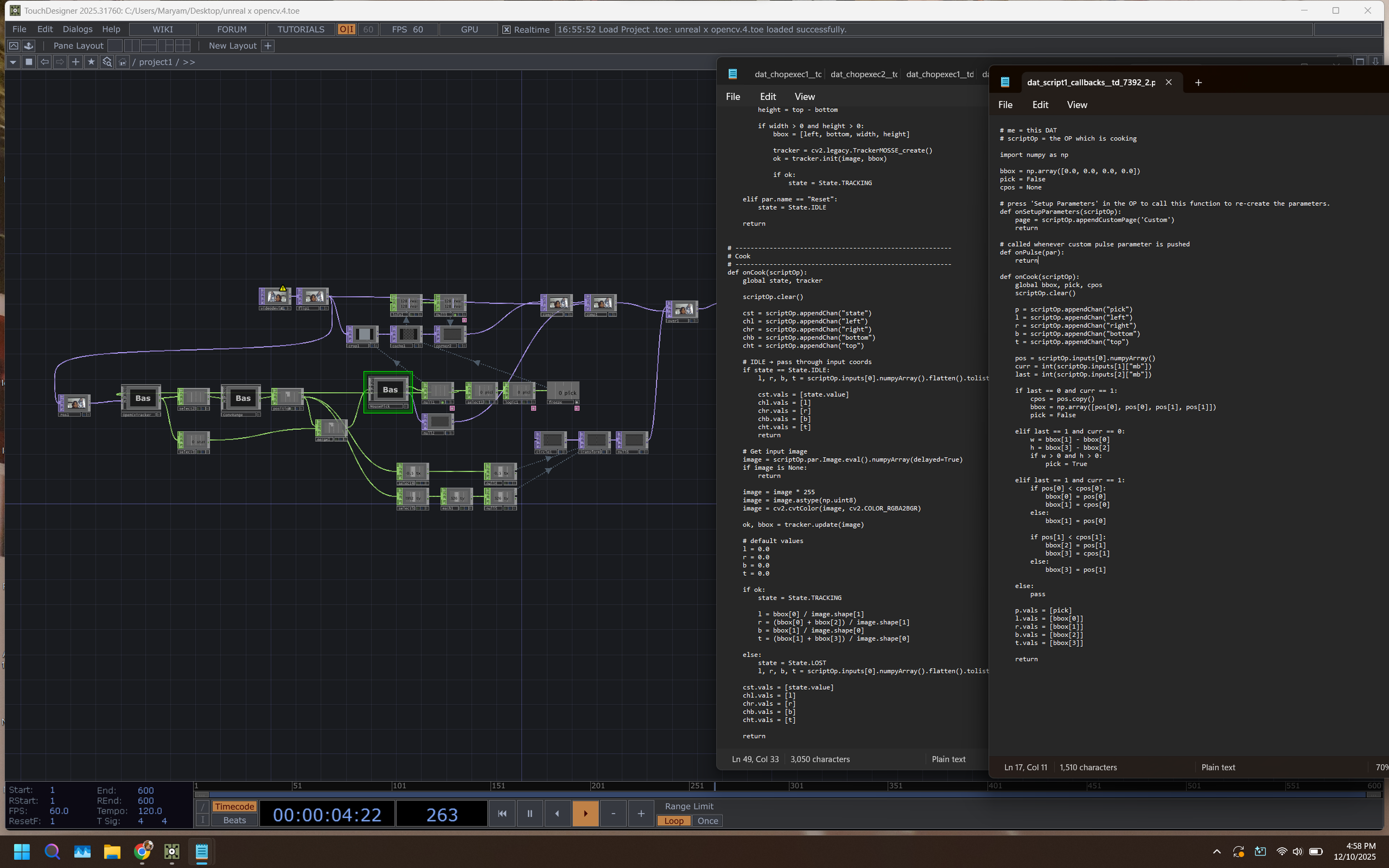Toggle the Realtime checkbox
The width and height of the screenshot is (1389, 868).
pos(507,29)
